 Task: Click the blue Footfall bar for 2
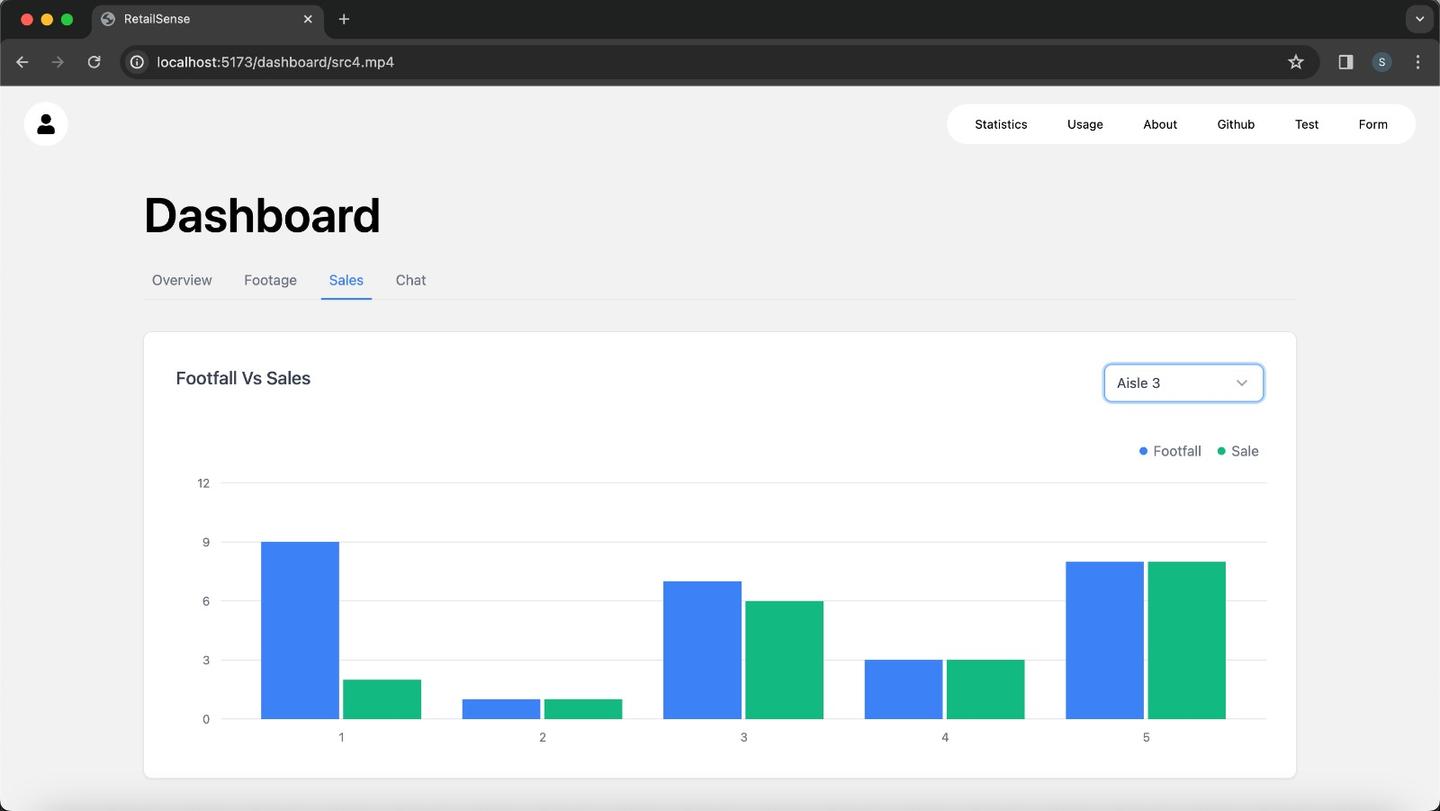point(501,709)
